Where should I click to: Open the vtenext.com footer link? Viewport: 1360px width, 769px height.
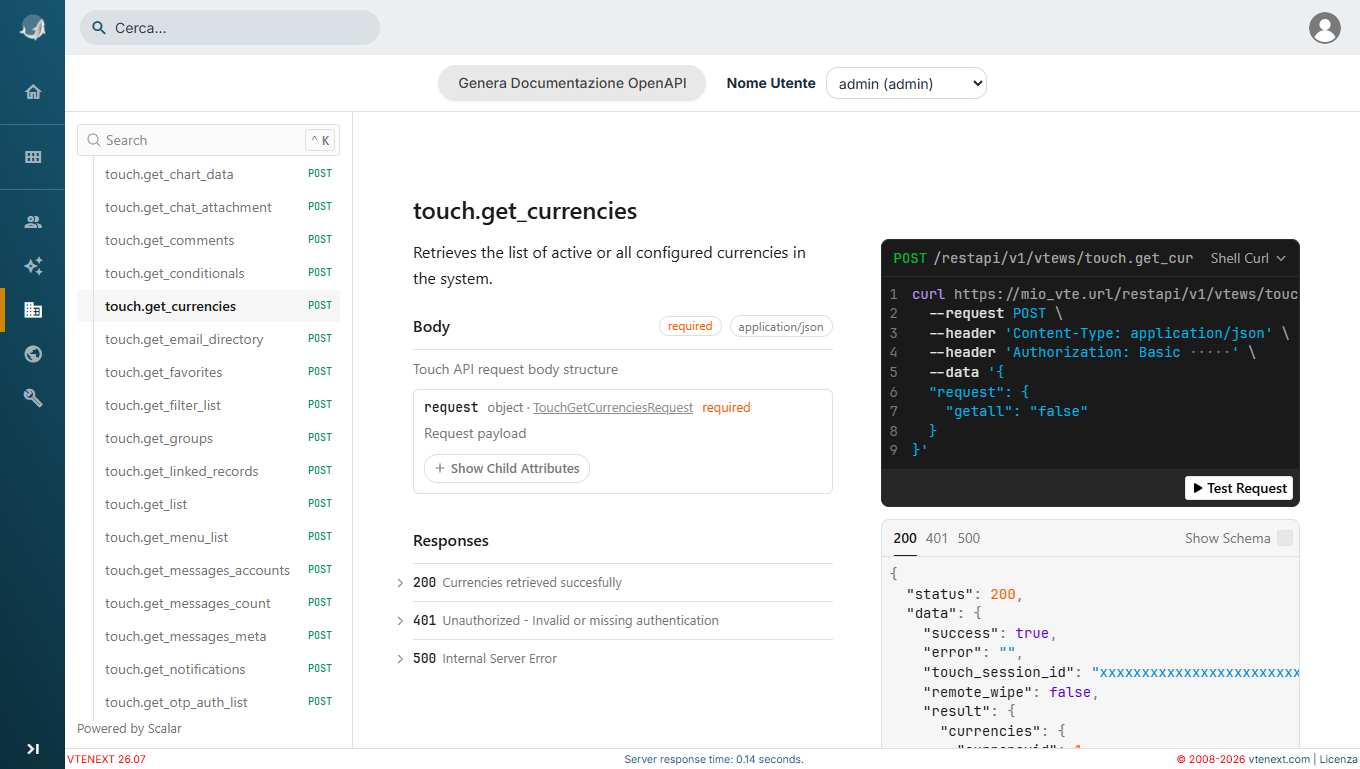click(1278, 760)
